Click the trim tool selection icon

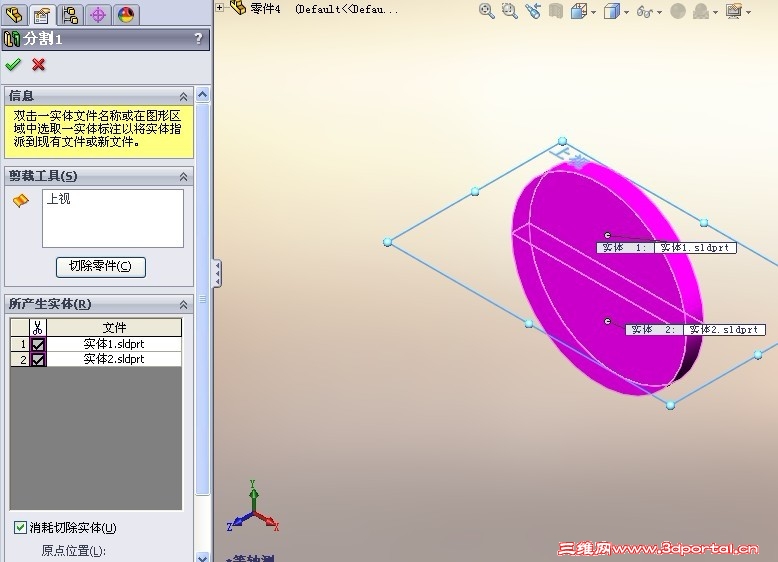21,200
